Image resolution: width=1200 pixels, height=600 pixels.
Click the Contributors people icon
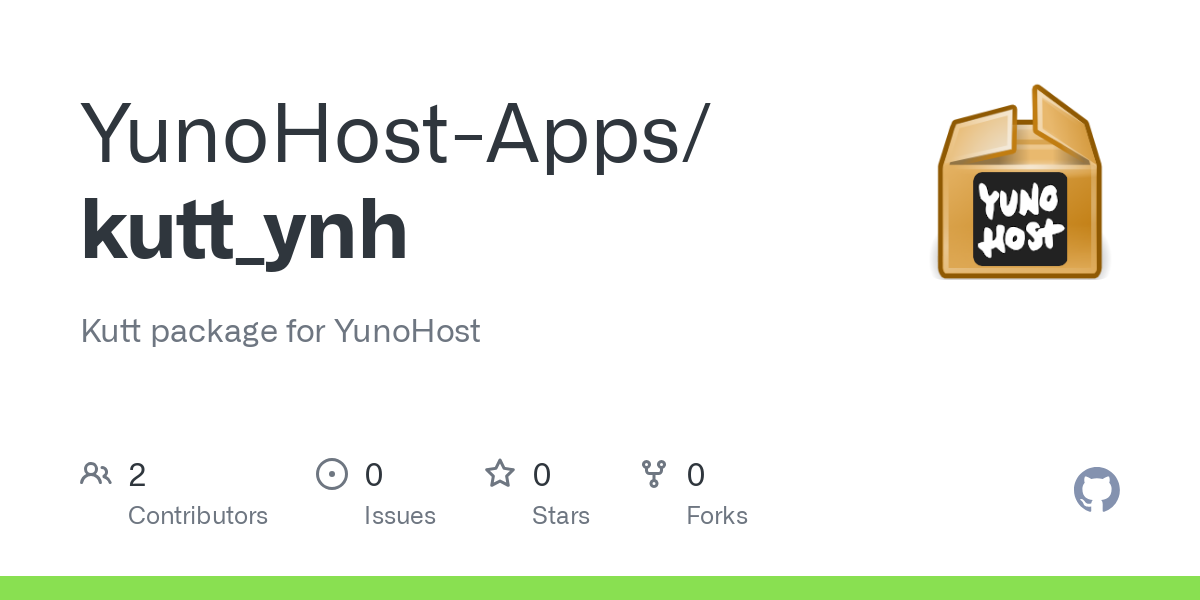point(96,474)
